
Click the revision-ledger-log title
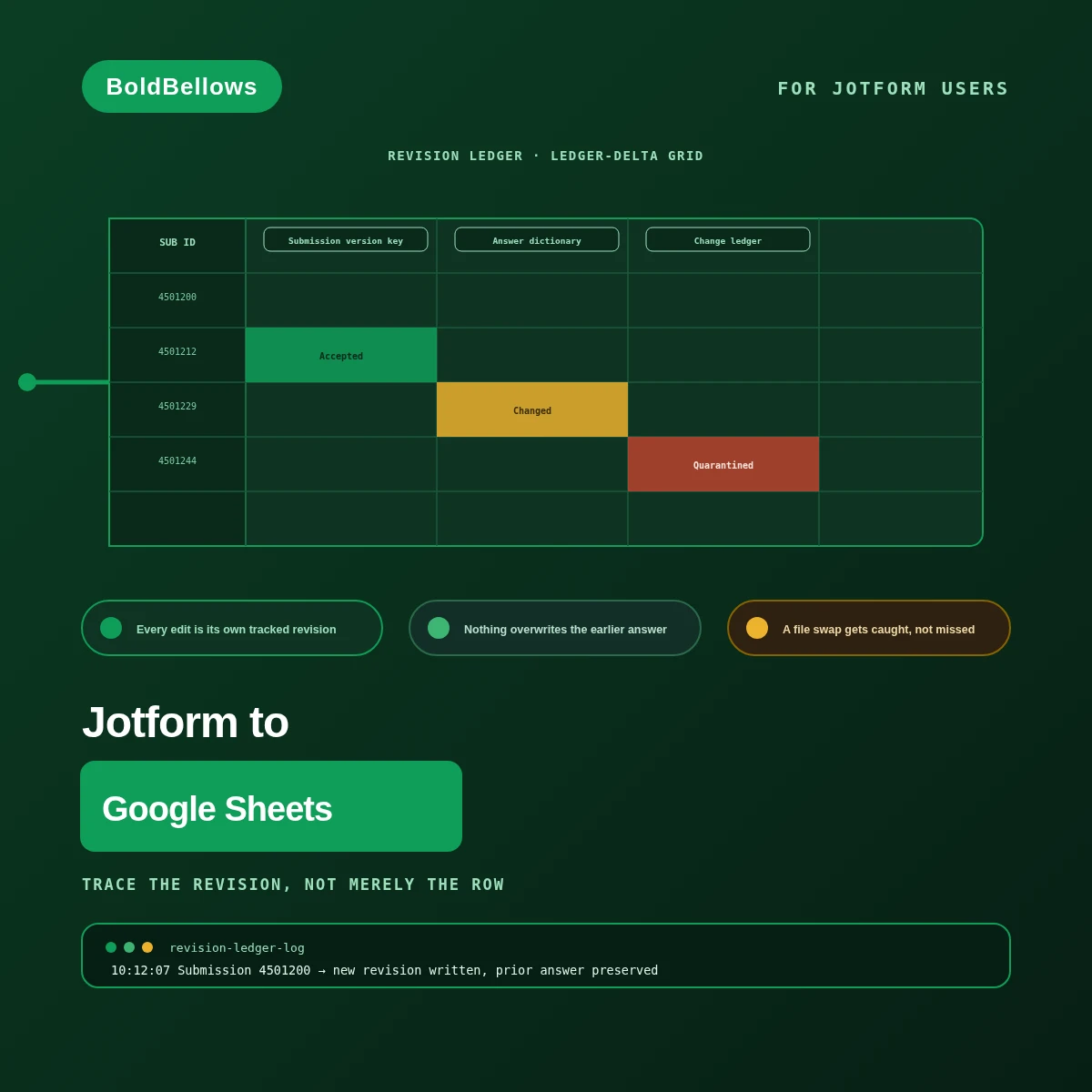237,947
